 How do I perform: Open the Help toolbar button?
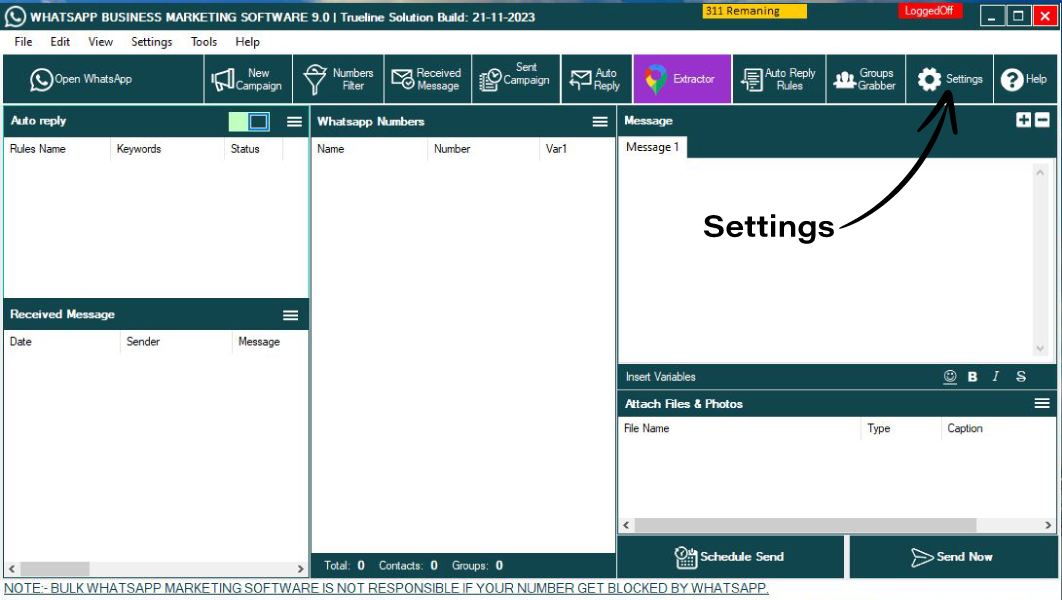point(1025,79)
